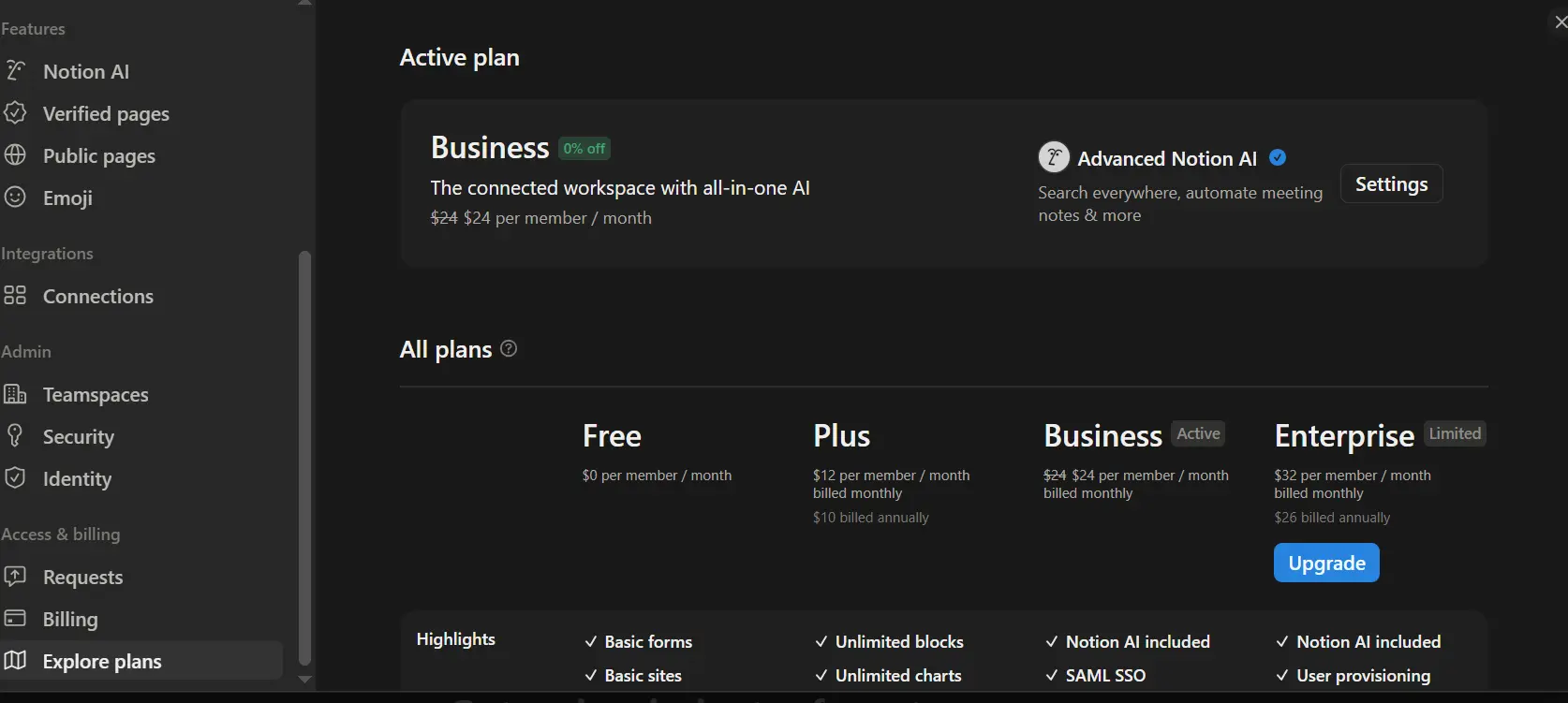Image resolution: width=1568 pixels, height=703 pixels.
Task: Click the blue verified badge by Advanced Notion AI
Action: pos(1278,157)
